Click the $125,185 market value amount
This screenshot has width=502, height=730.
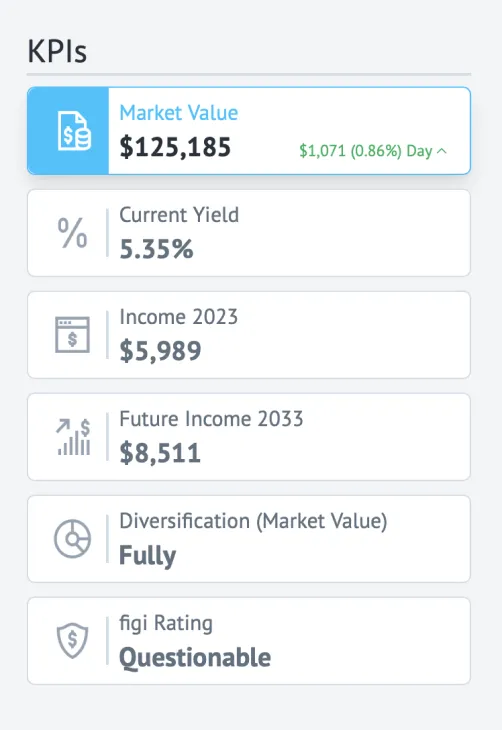175,147
